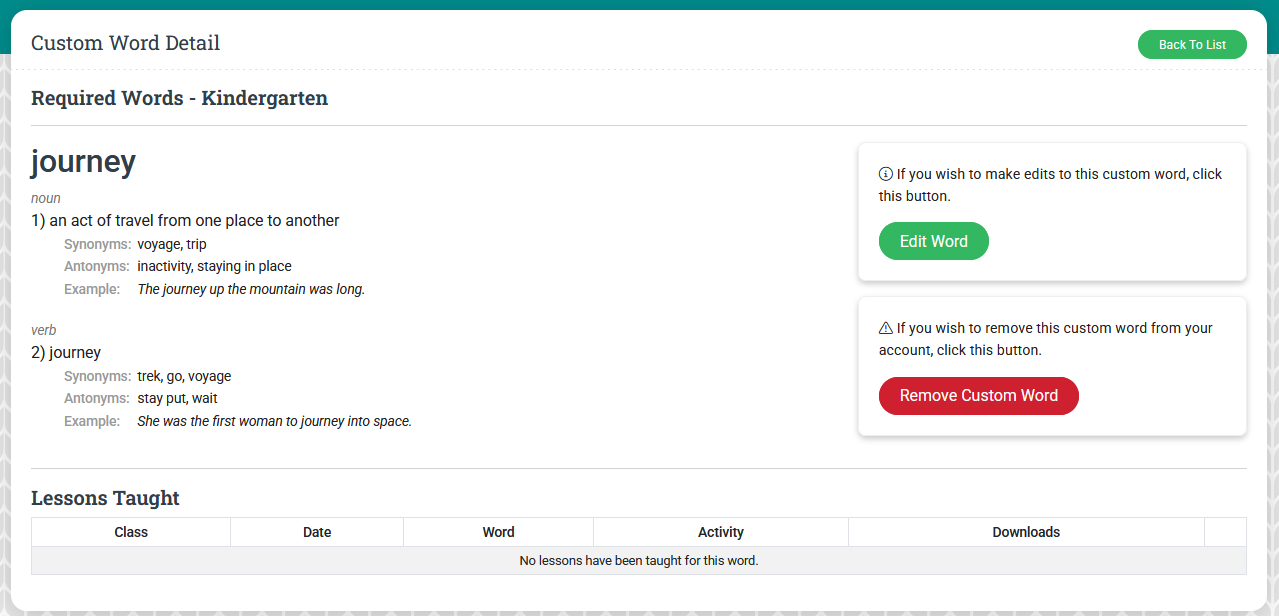Screen dimensions: 1279x616
Task: Click the Downloads column header
Action: 1026,532
